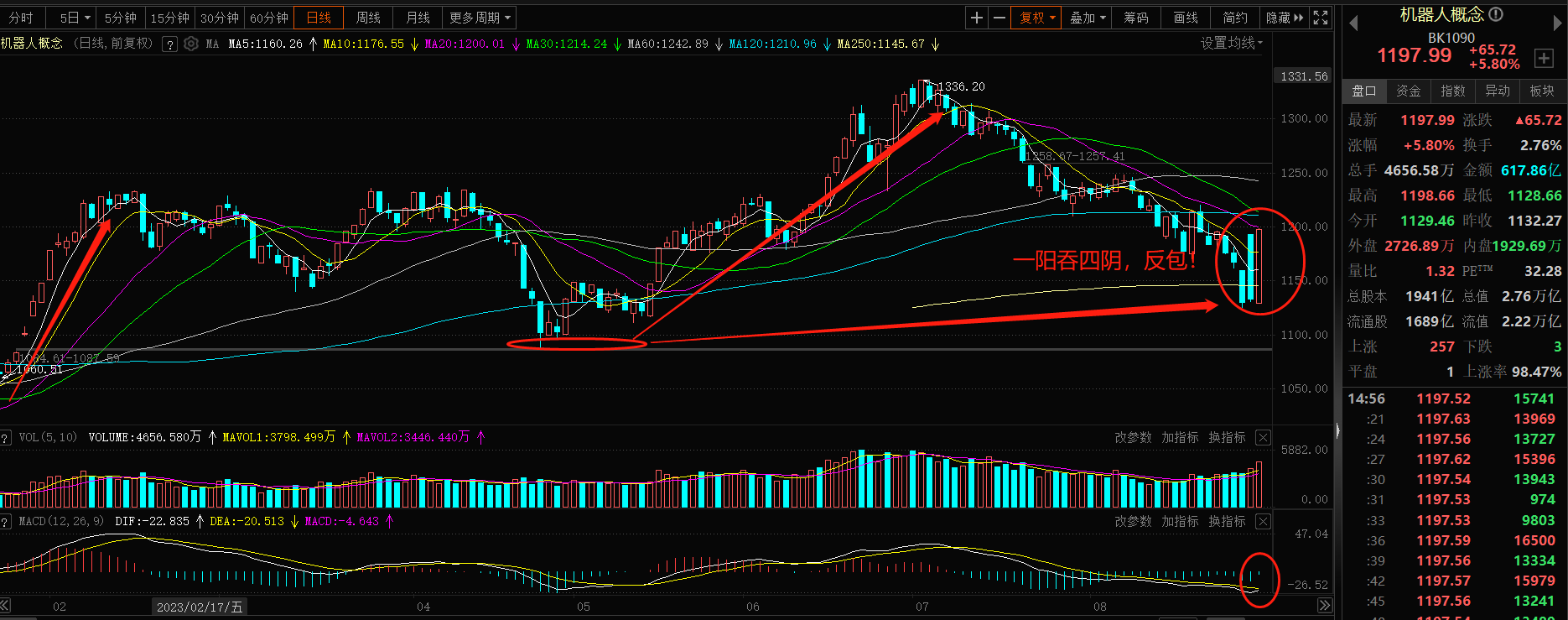
Task: Toggle 简约 simple mode
Action: click(1235, 18)
